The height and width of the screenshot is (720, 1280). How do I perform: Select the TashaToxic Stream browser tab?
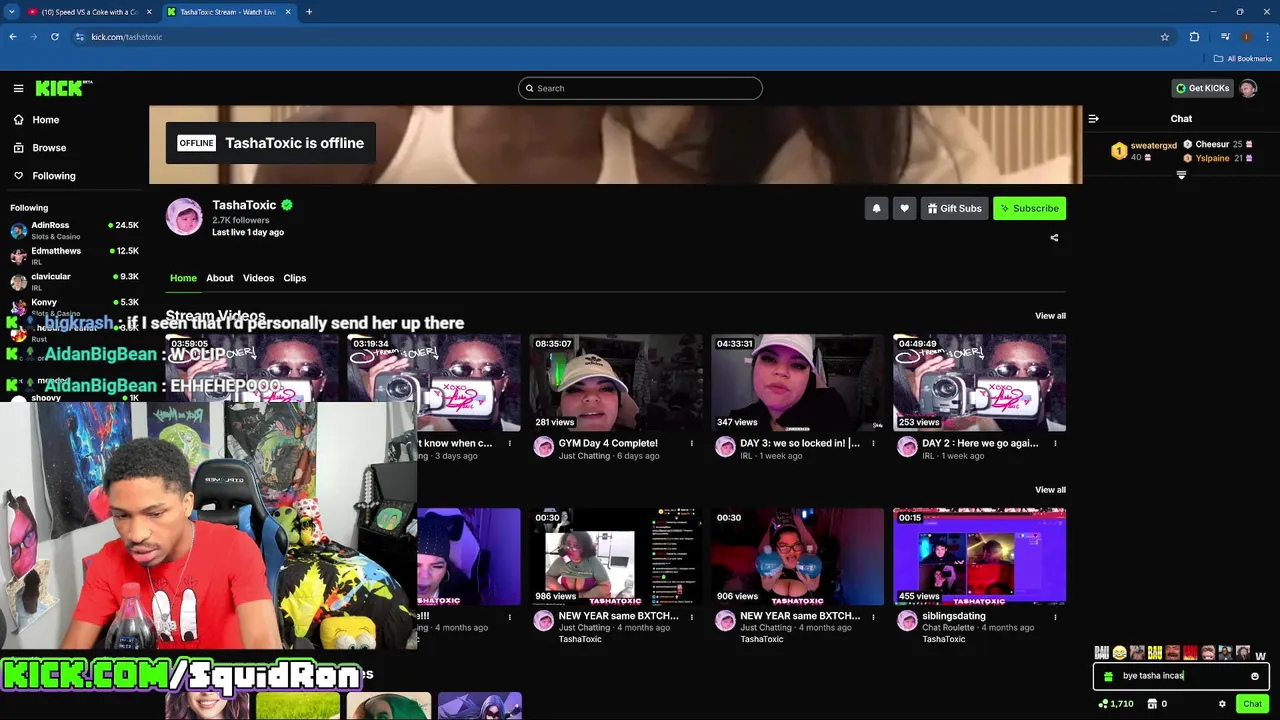(228, 12)
